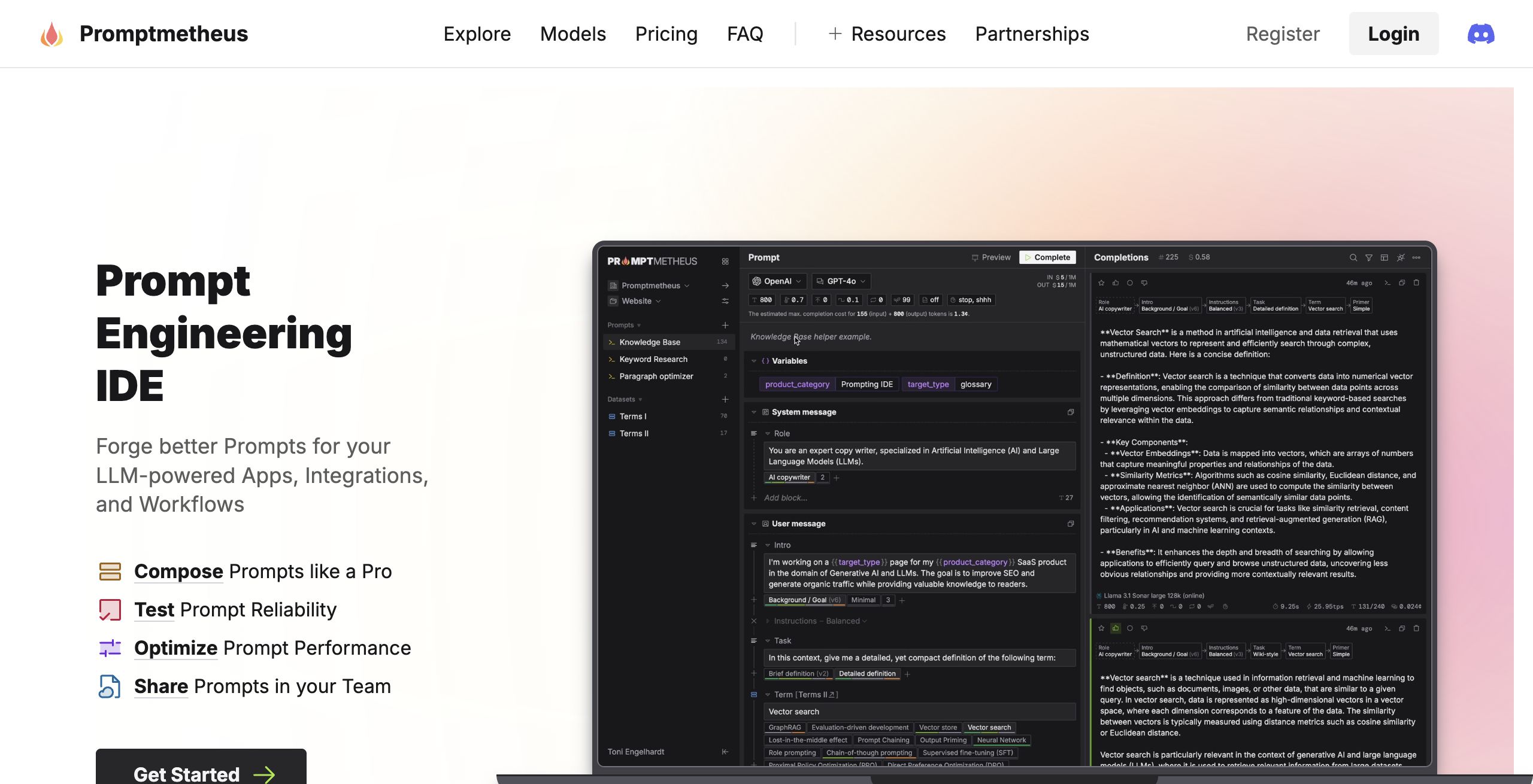The height and width of the screenshot is (784, 1533).
Task: Click the Optimize feature sliders icon
Action: (110, 648)
